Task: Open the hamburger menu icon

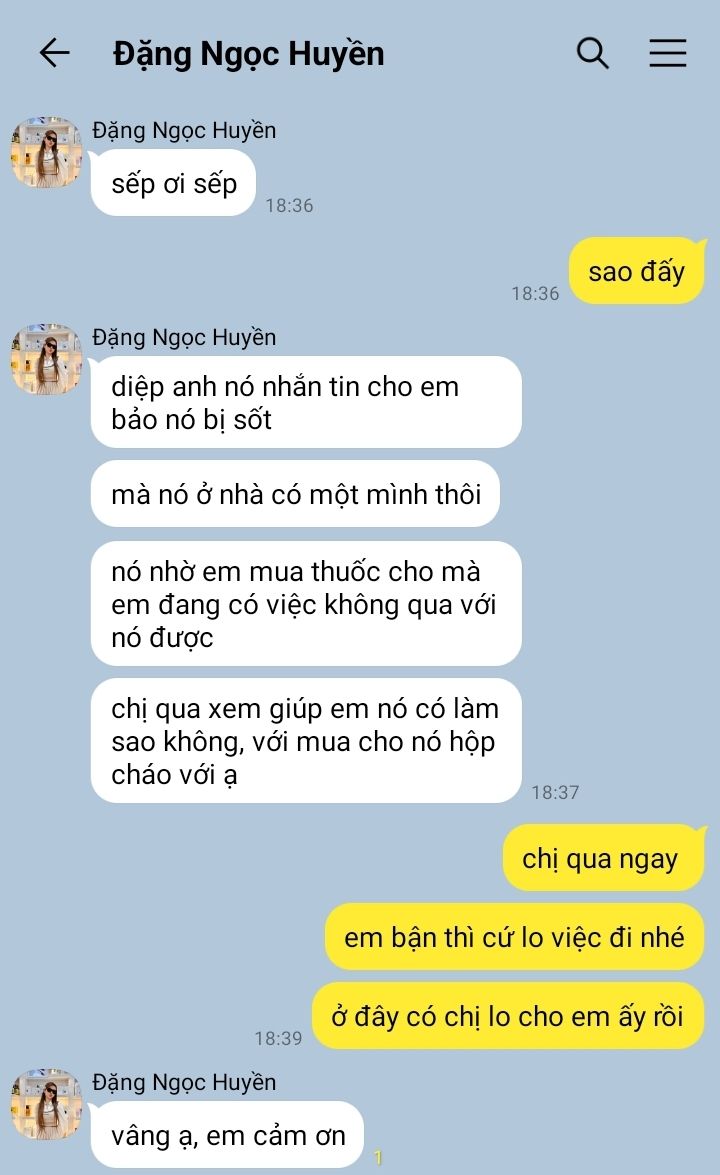Action: [668, 53]
